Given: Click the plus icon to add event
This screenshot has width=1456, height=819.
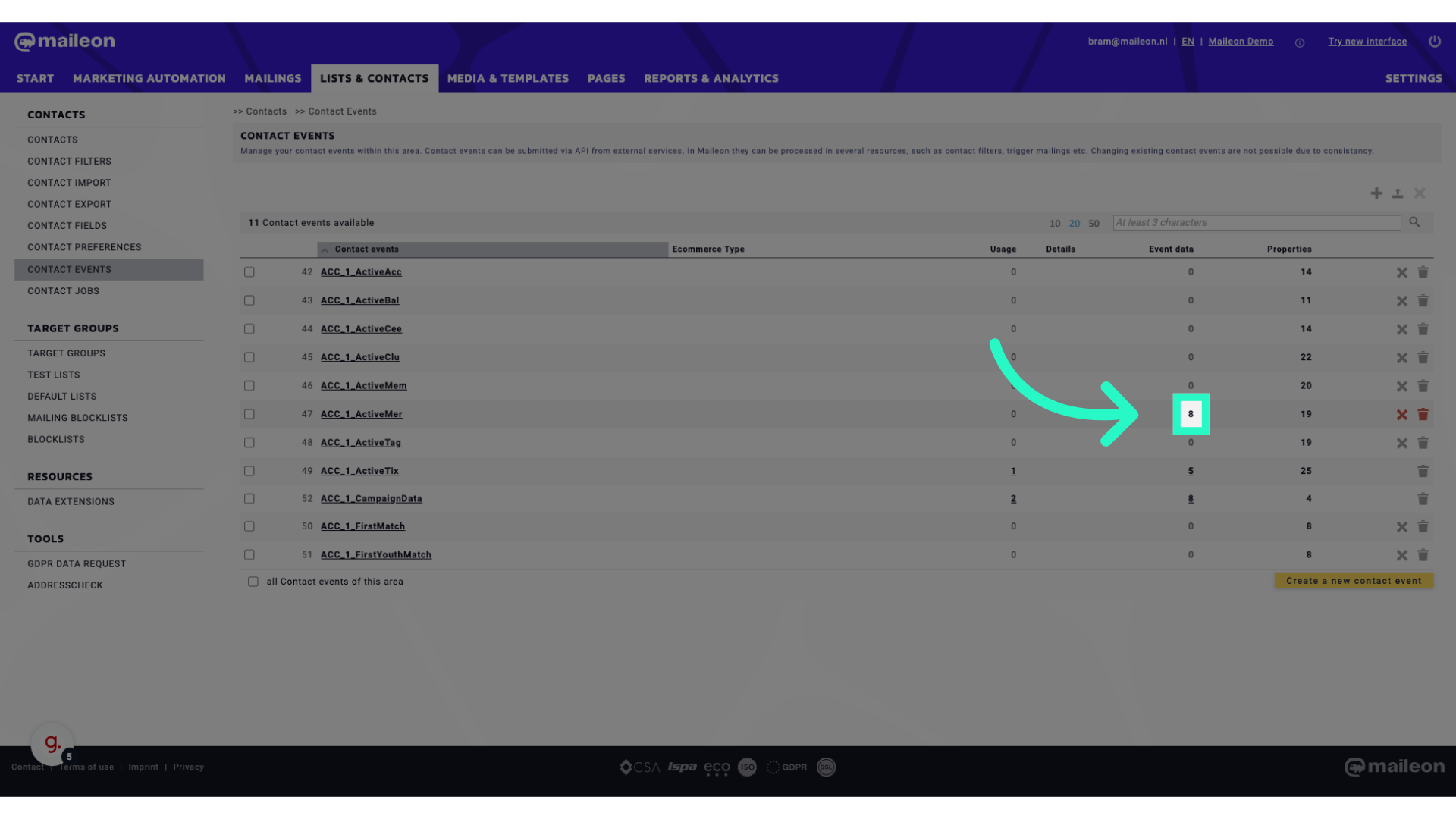Looking at the screenshot, I should [x=1376, y=193].
